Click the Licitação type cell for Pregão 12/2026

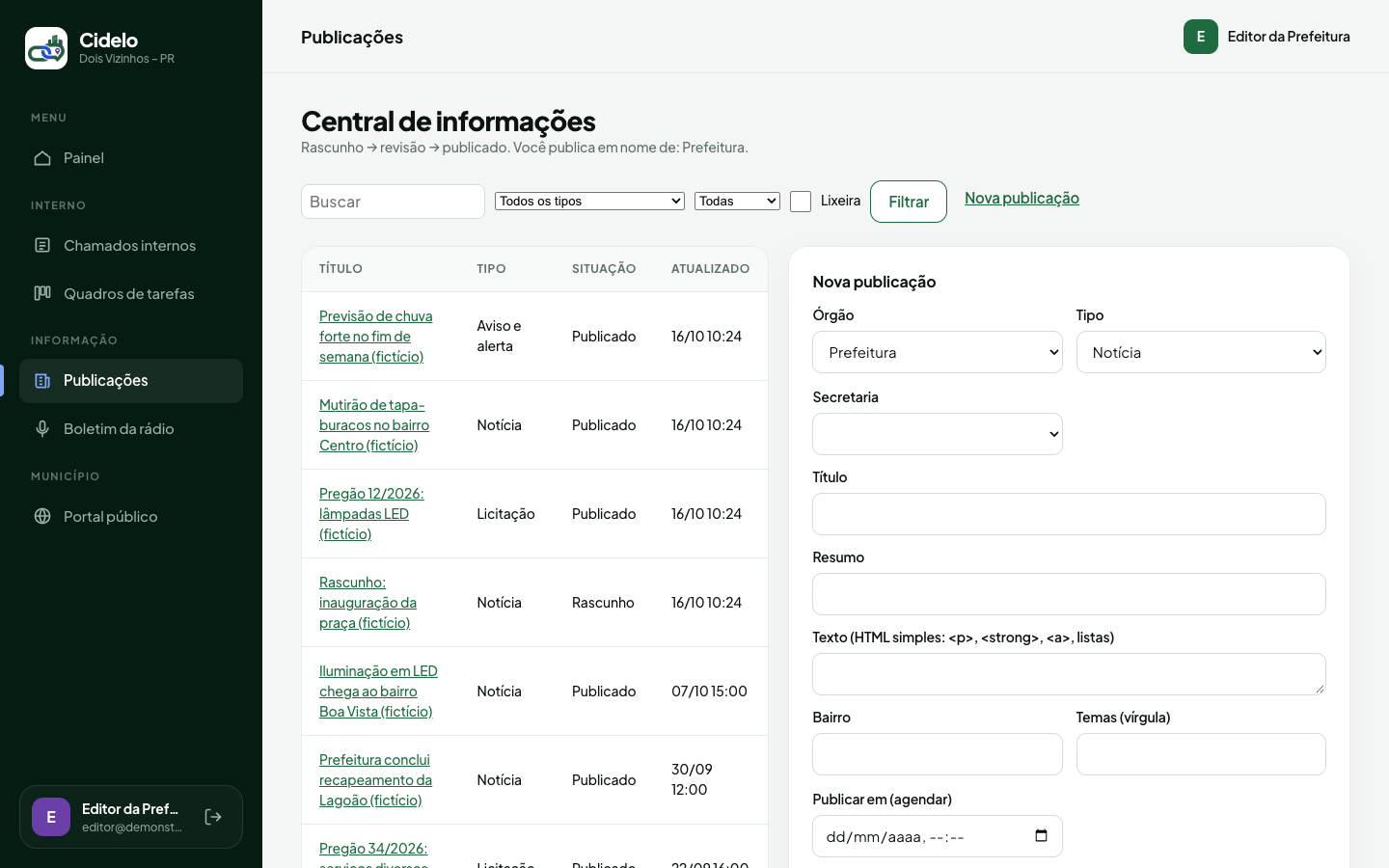coord(505,514)
